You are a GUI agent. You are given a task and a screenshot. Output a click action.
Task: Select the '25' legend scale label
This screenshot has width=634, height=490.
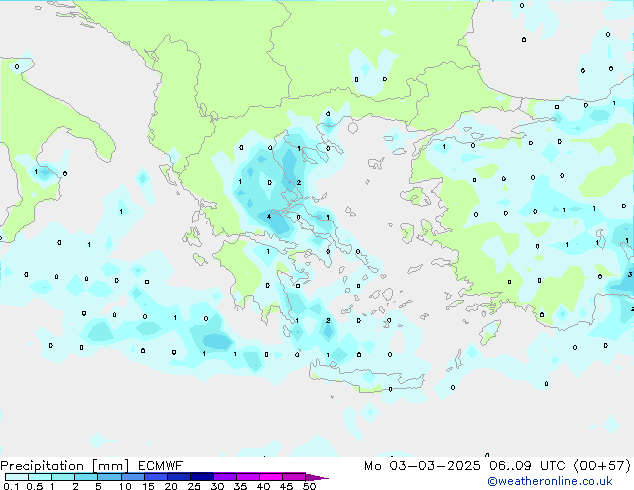coord(194,486)
